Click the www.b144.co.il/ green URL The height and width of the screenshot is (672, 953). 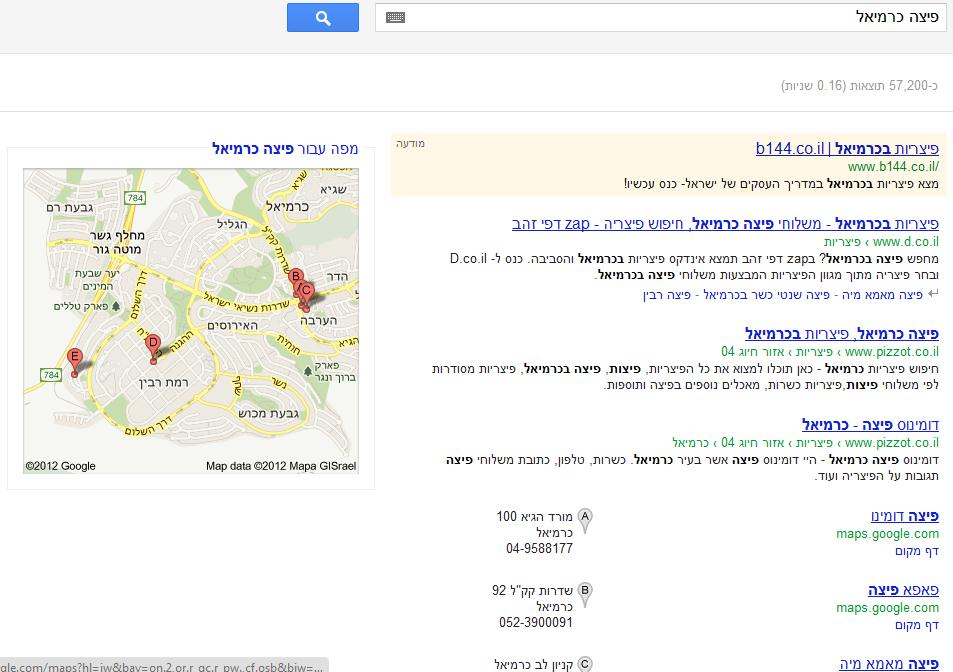click(893, 166)
